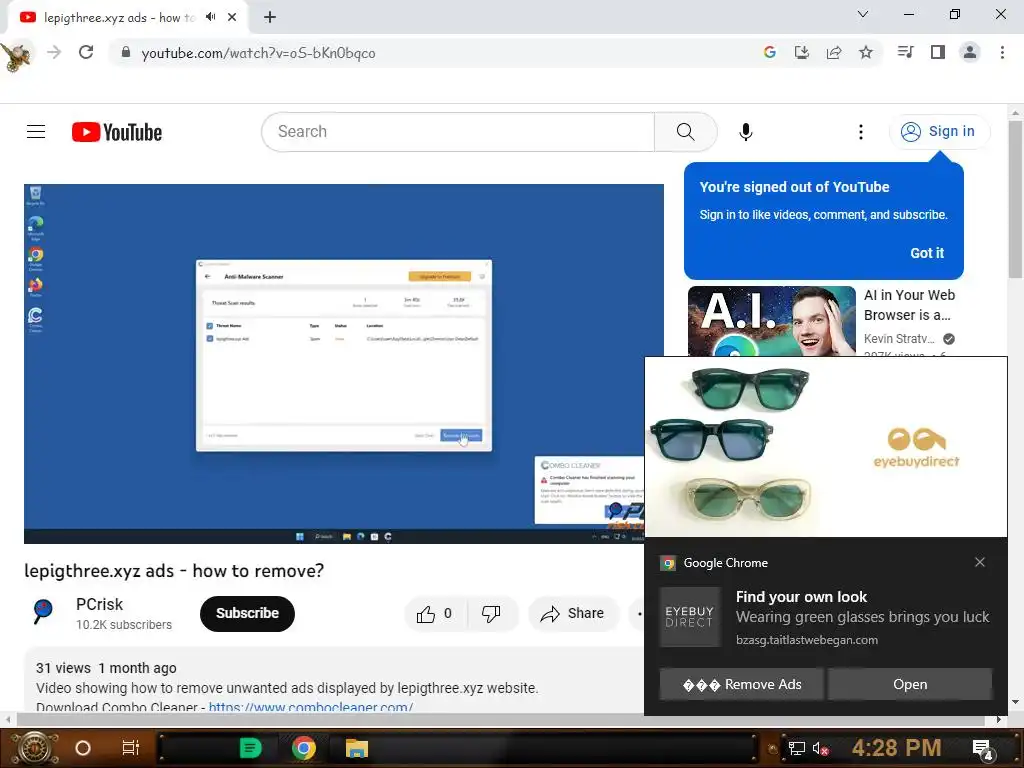
Task: Open the Chrome profile avatar
Action: [x=970, y=52]
